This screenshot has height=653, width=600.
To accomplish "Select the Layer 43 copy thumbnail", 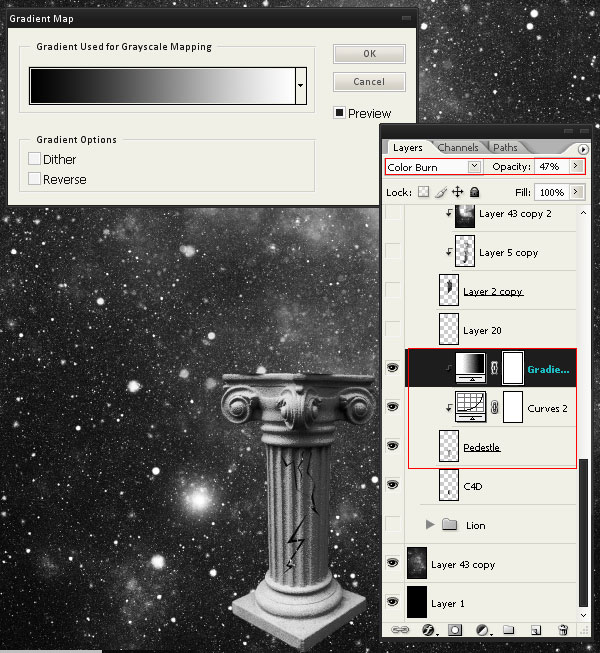I will pos(417,563).
